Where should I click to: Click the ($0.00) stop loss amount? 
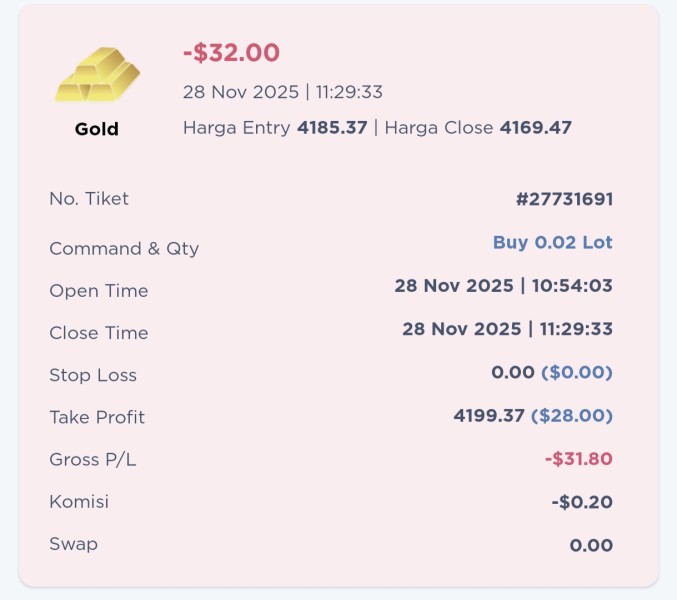[577, 372]
